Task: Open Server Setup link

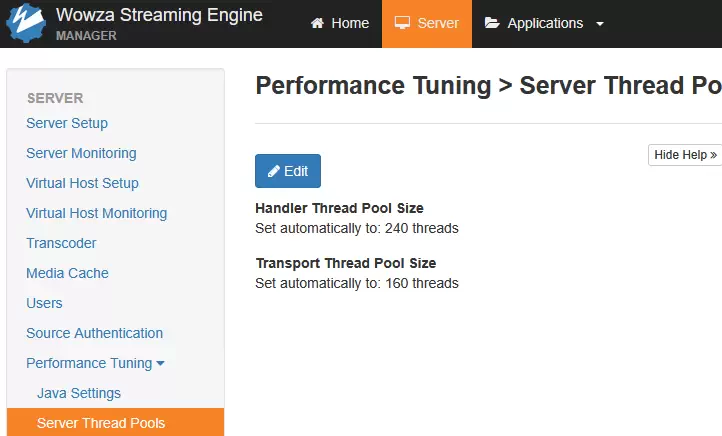Action: coord(67,123)
